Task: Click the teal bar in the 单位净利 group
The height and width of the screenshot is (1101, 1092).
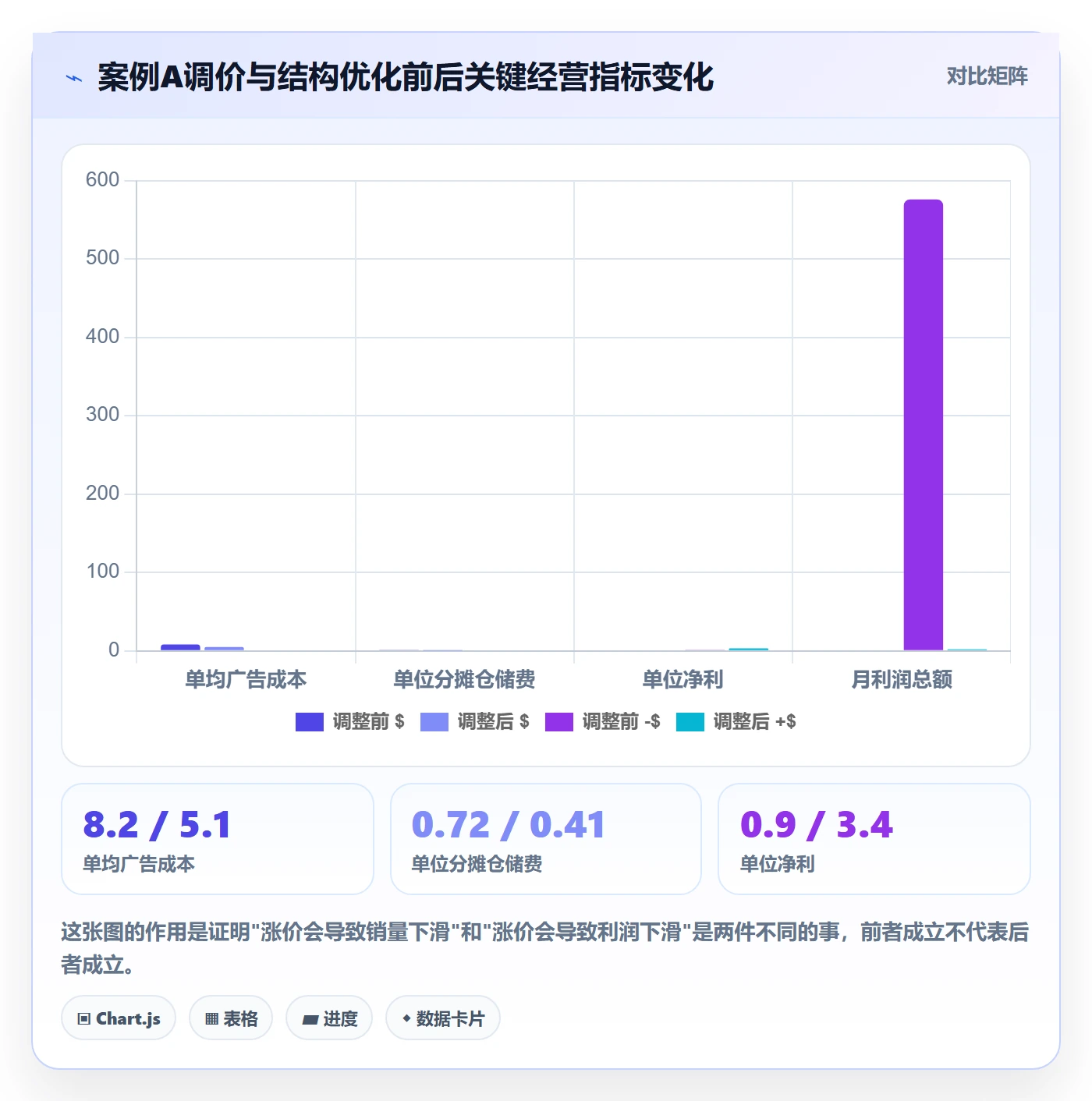Action: pos(748,649)
